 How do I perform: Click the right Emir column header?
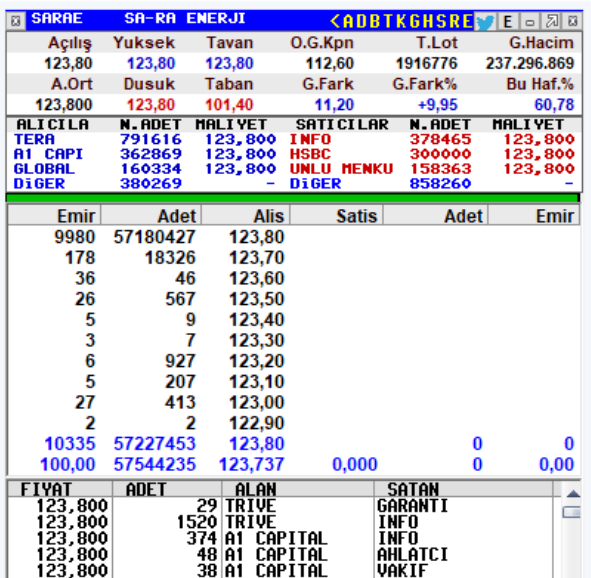pyautogui.click(x=534, y=216)
